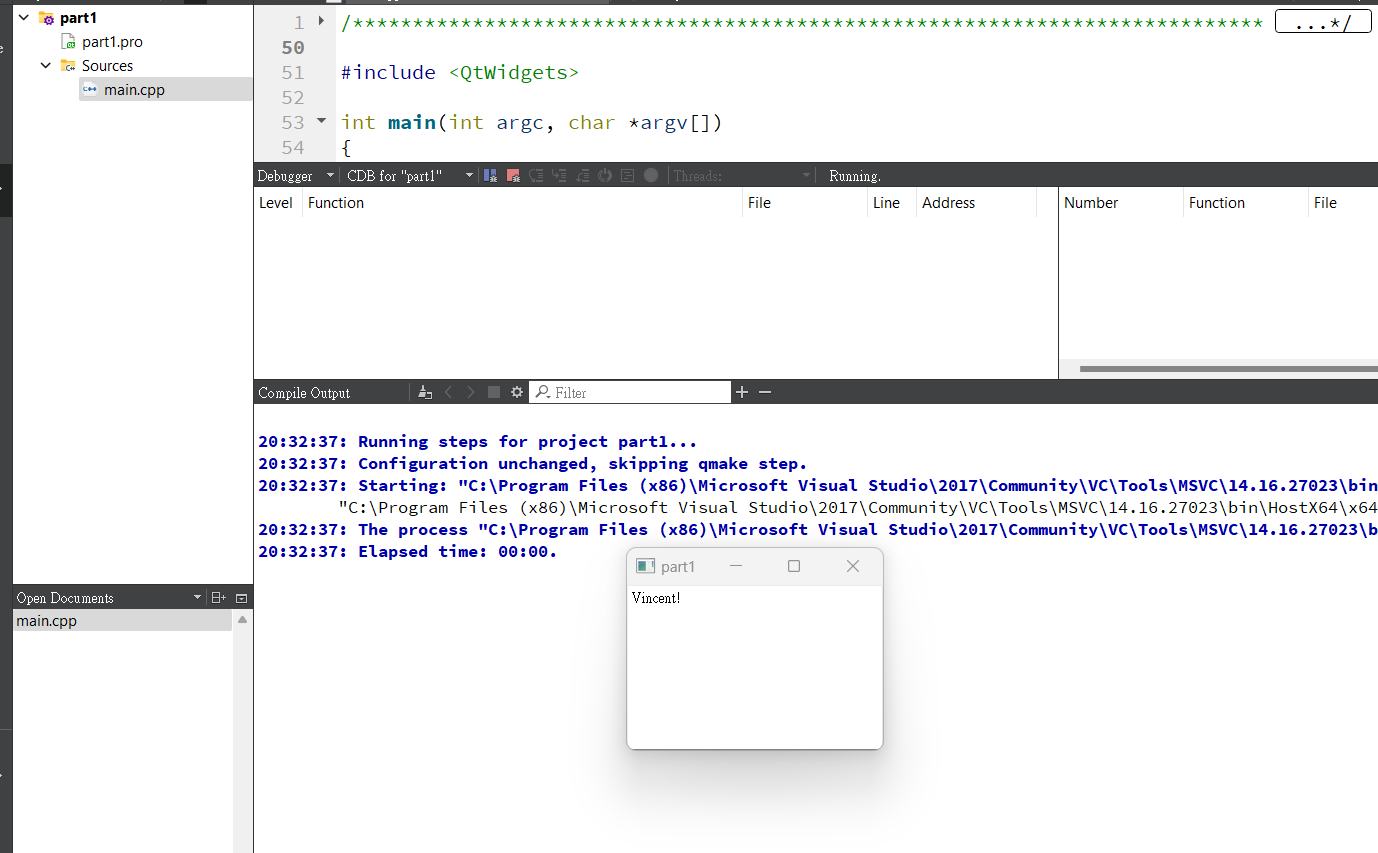The image size is (1378, 853).
Task: Click inside the Filter search field
Action: click(x=630, y=391)
